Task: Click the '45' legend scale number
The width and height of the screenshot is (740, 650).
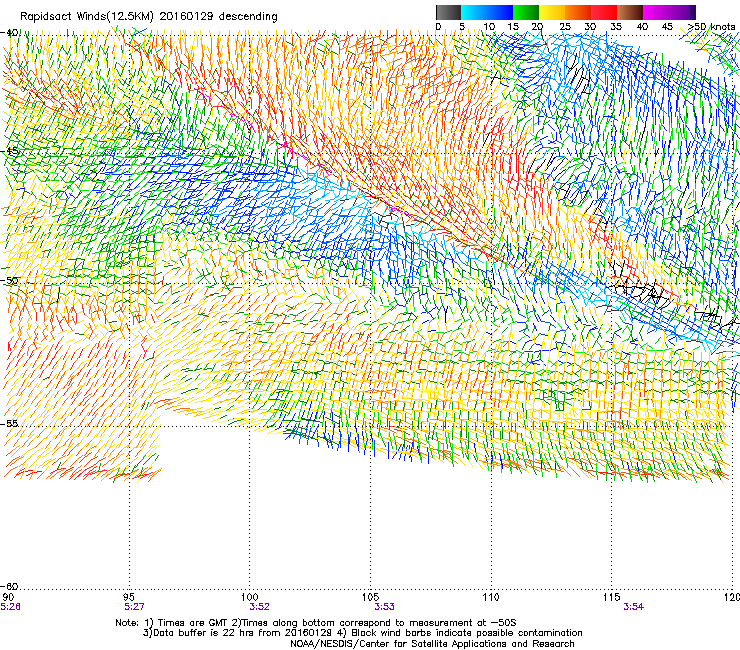Action: point(667,27)
